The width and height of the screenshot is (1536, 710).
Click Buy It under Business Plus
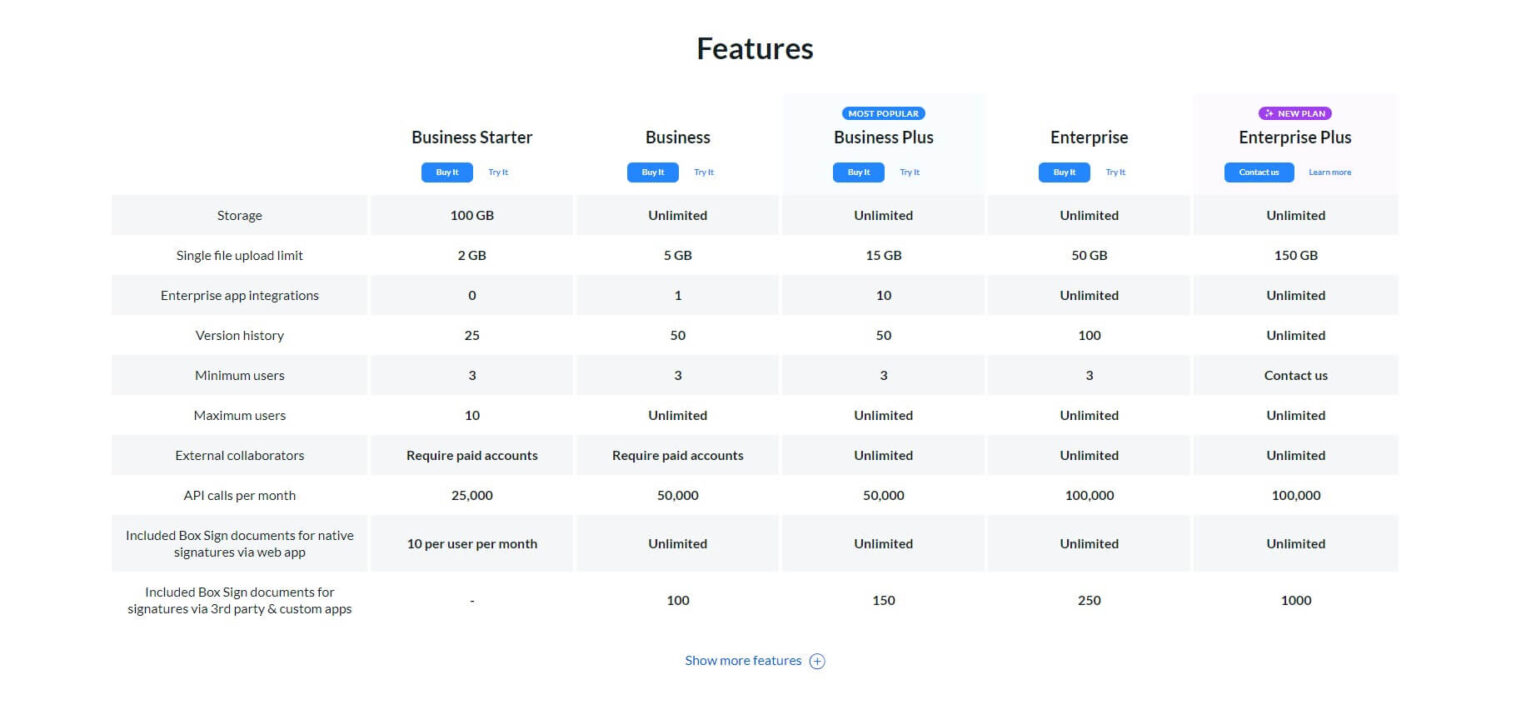pyautogui.click(x=858, y=172)
